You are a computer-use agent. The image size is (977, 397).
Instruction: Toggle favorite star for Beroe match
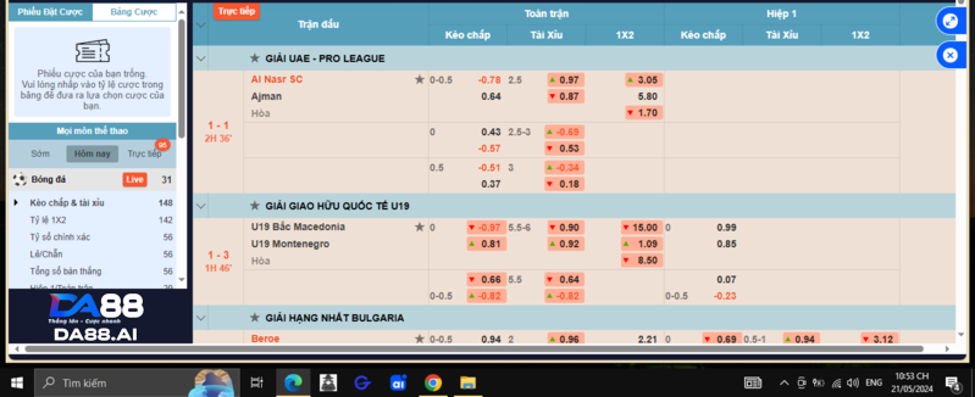point(419,339)
